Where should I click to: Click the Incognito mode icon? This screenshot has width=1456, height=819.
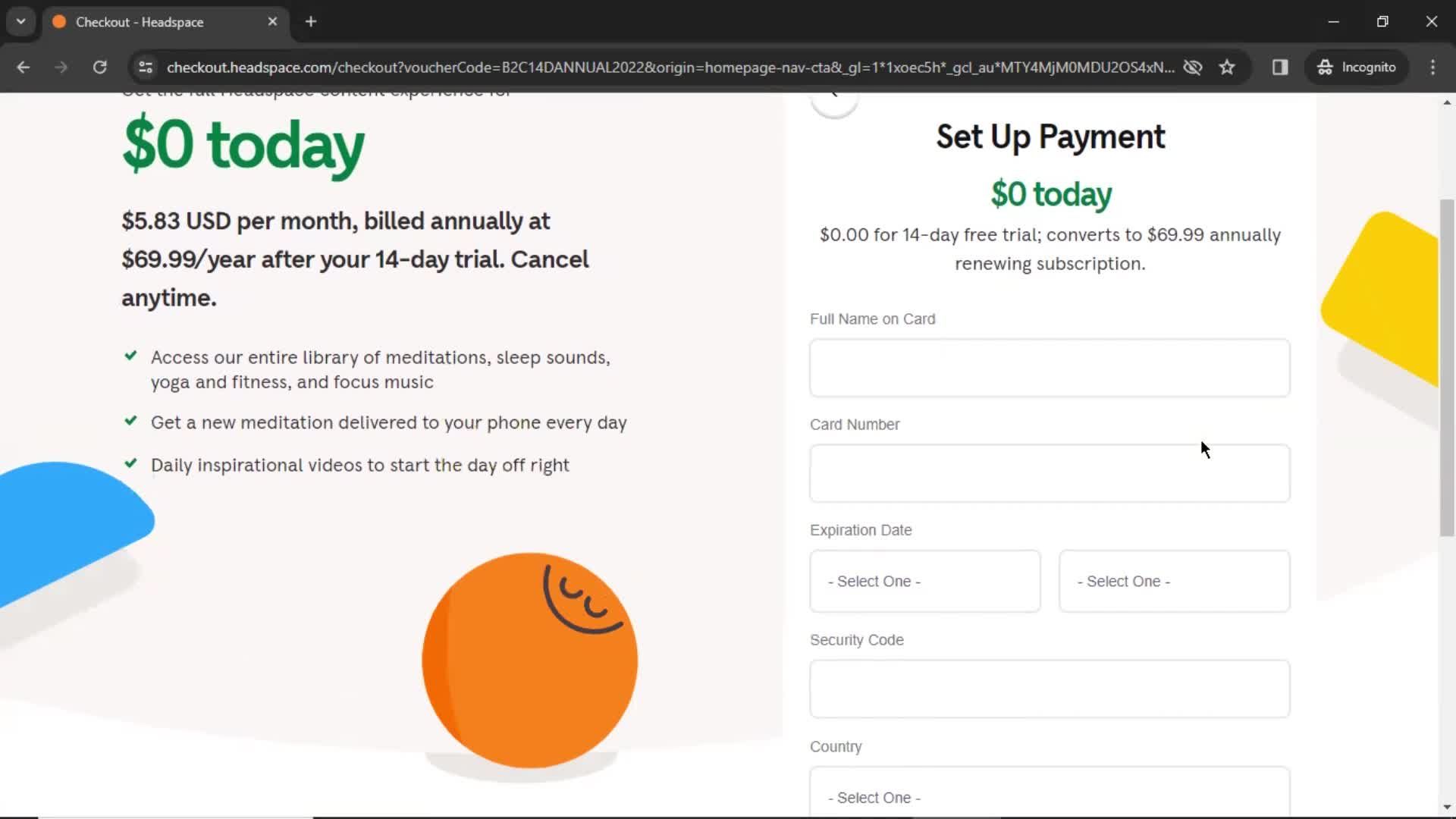click(x=1325, y=67)
